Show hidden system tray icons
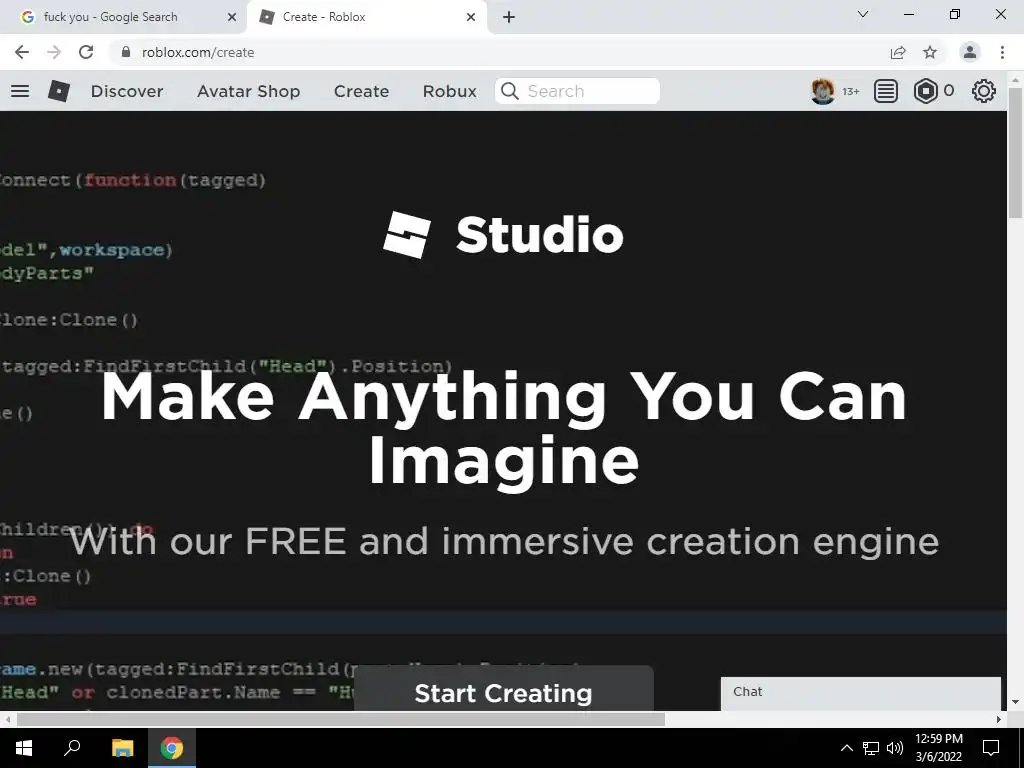Screen dimensions: 1024x768 pos(846,748)
